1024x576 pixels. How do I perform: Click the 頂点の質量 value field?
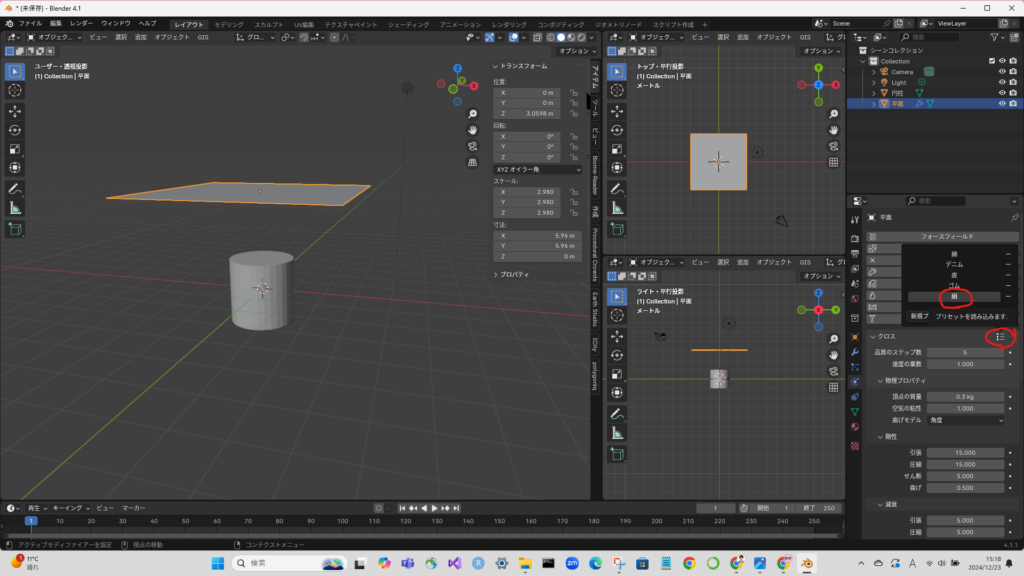click(964, 397)
